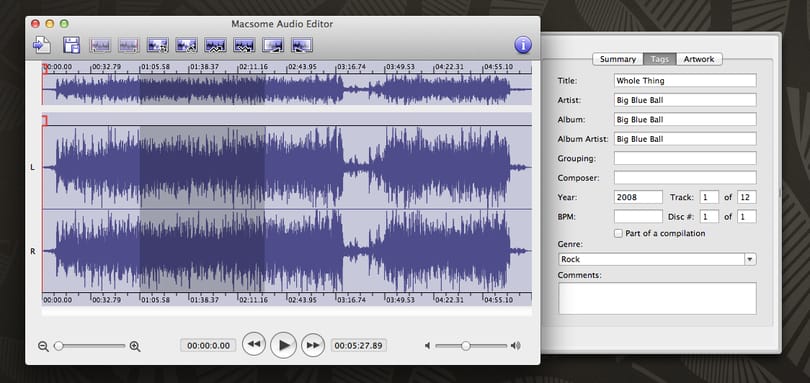Image resolution: width=810 pixels, height=383 pixels.
Task: Click the Year field showing 2008
Action: tap(638, 197)
